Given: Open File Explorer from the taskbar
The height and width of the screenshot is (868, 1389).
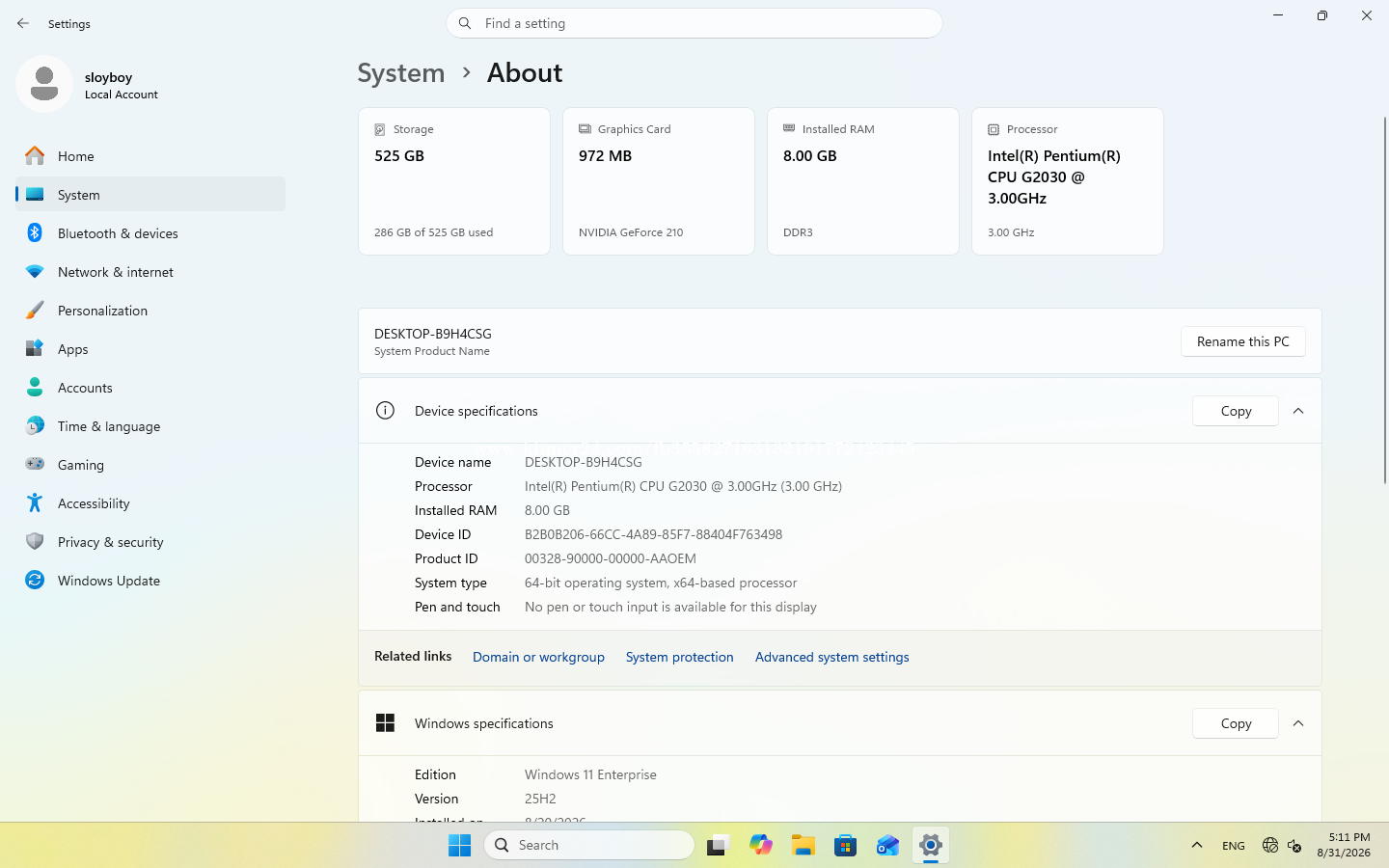Looking at the screenshot, I should (x=803, y=845).
